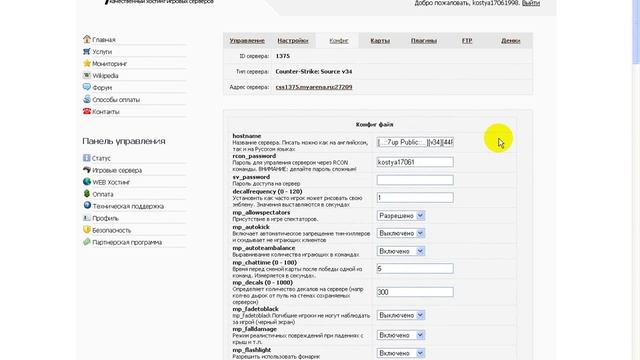
Task: Open the Статус link
Action: [x=101, y=158]
